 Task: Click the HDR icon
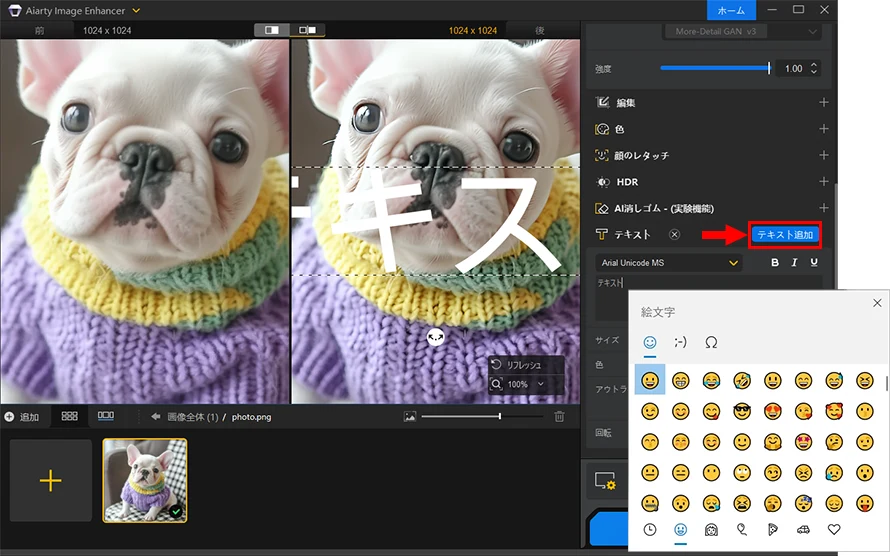tap(602, 182)
